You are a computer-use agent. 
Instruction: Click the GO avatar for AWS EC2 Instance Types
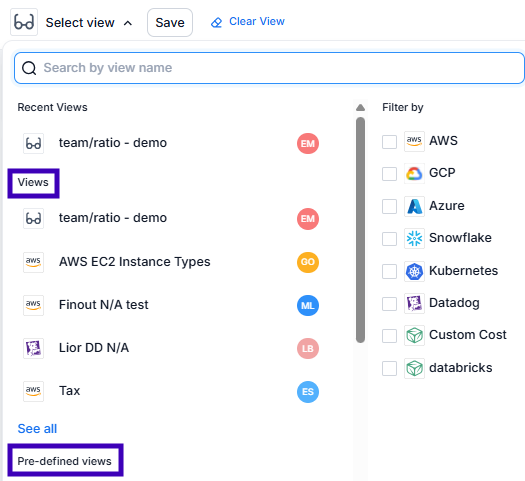point(308,262)
